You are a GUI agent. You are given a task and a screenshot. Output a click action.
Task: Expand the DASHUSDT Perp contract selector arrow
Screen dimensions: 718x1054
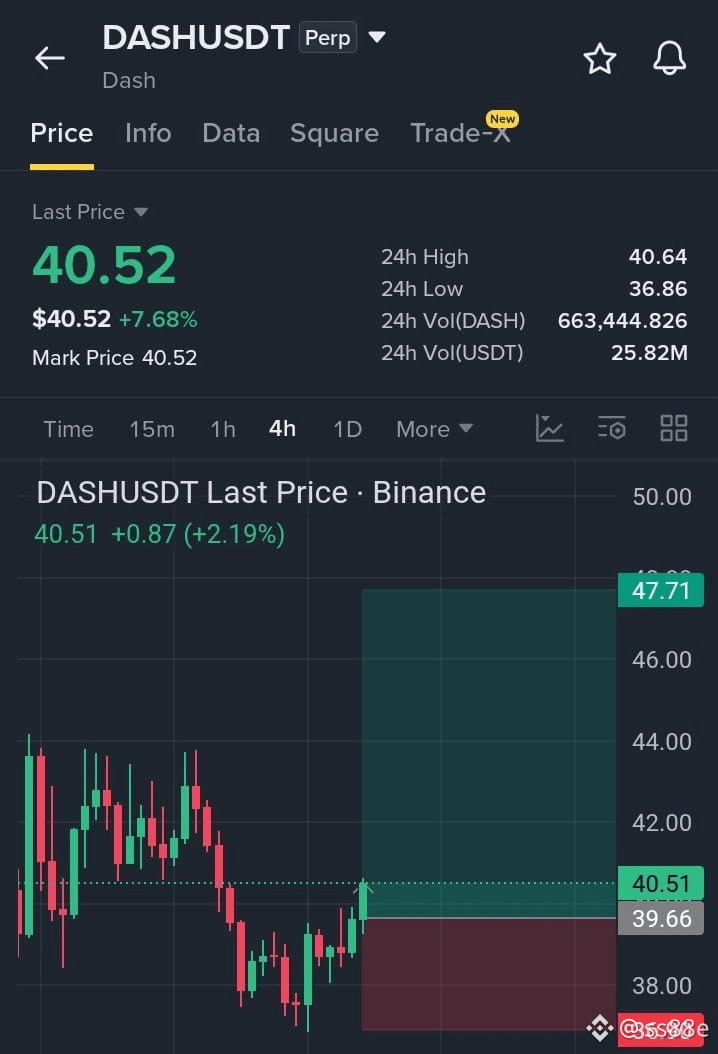pyautogui.click(x=377, y=37)
